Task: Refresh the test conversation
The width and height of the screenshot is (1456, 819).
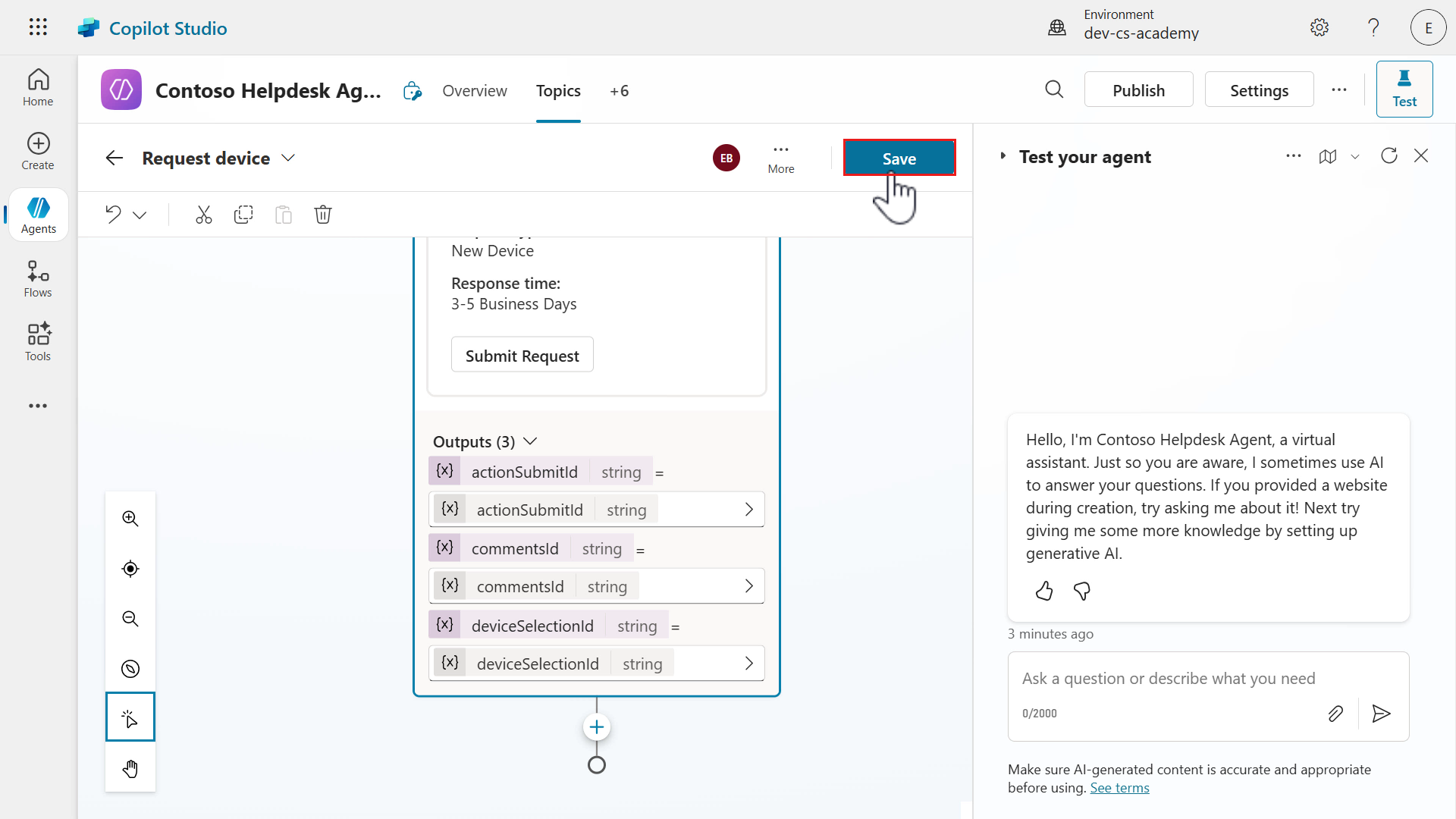Action: pos(1389,156)
